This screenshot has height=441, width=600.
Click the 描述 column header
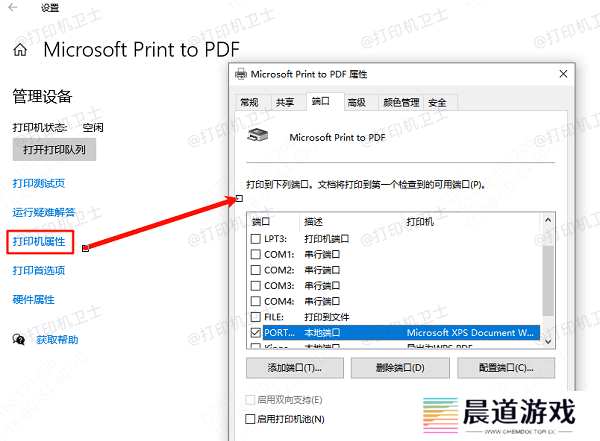(x=313, y=222)
